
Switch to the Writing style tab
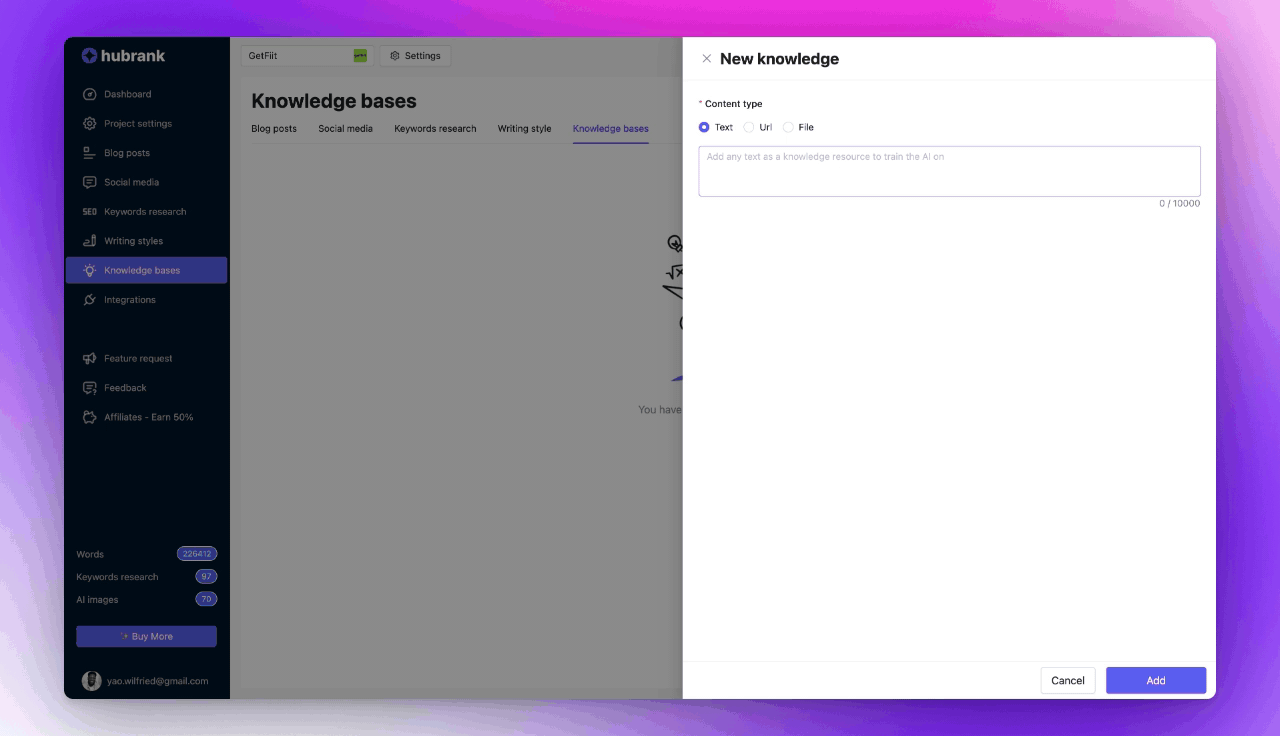(x=524, y=129)
